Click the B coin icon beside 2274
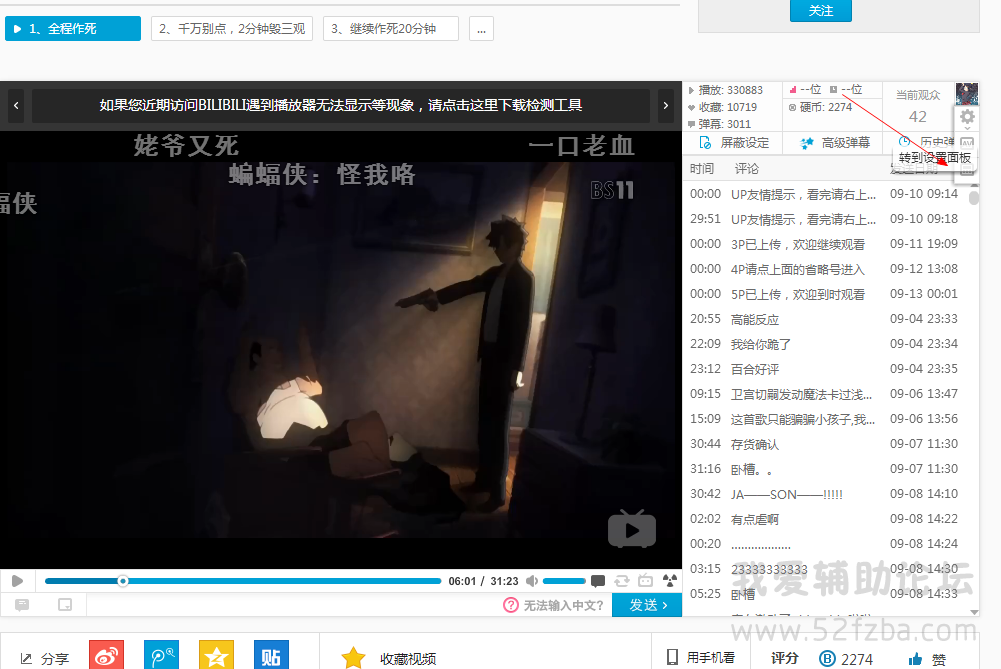1001x669 pixels. pyautogui.click(x=827, y=658)
